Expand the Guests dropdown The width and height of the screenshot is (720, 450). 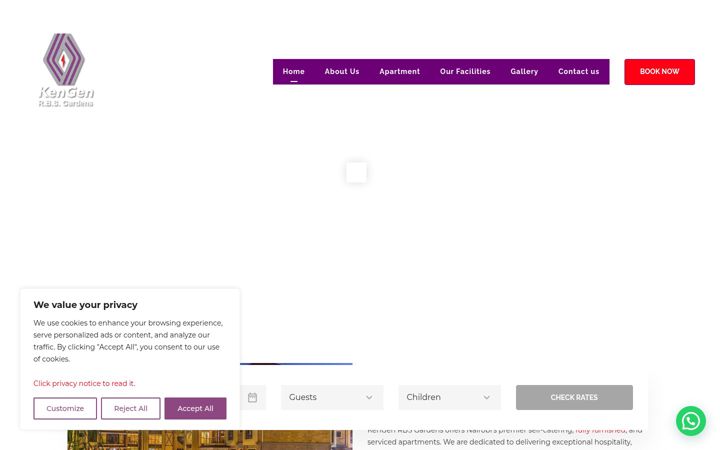pos(332,397)
